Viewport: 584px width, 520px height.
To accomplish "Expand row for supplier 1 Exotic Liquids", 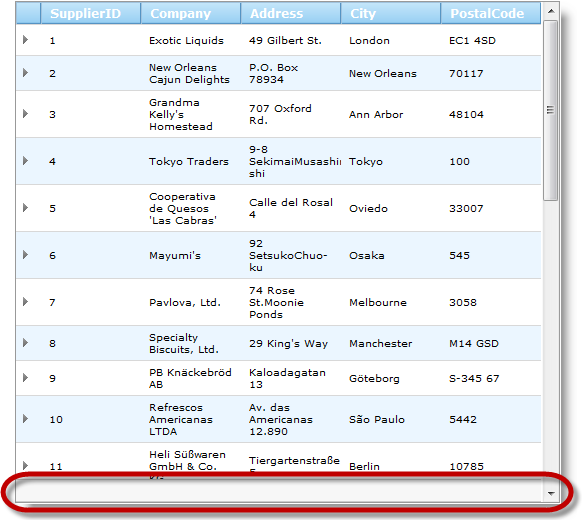I will click(x=25, y=39).
